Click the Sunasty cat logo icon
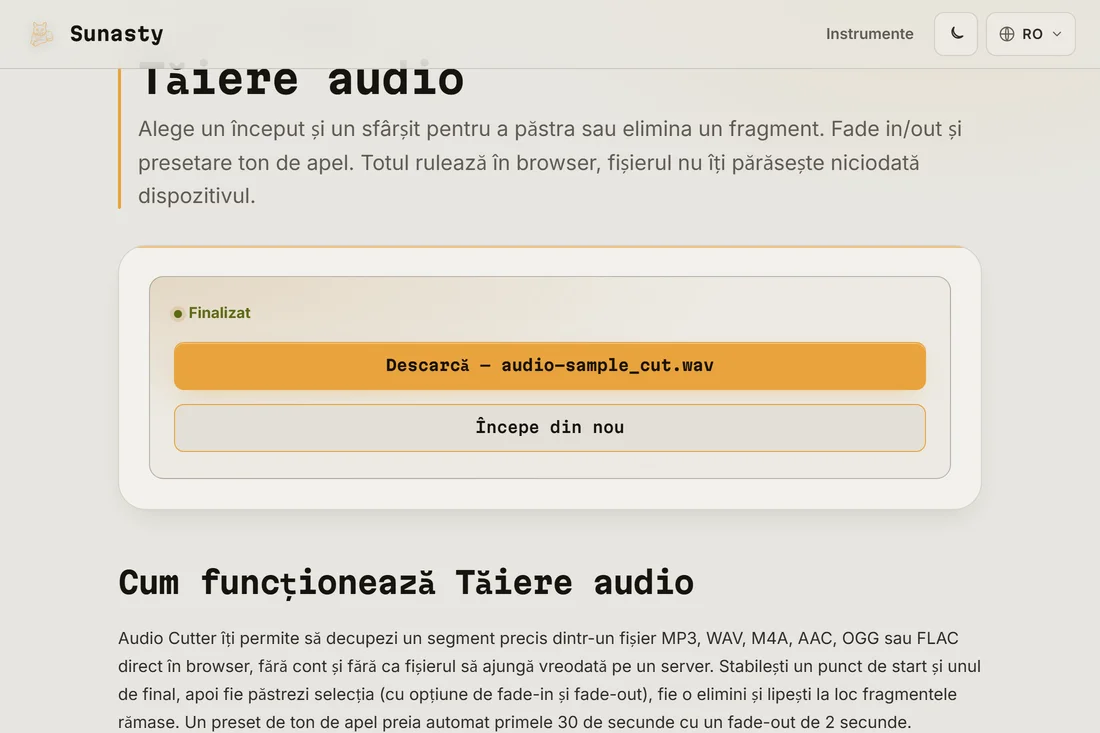Viewport: 1100px width, 733px height. (41, 34)
